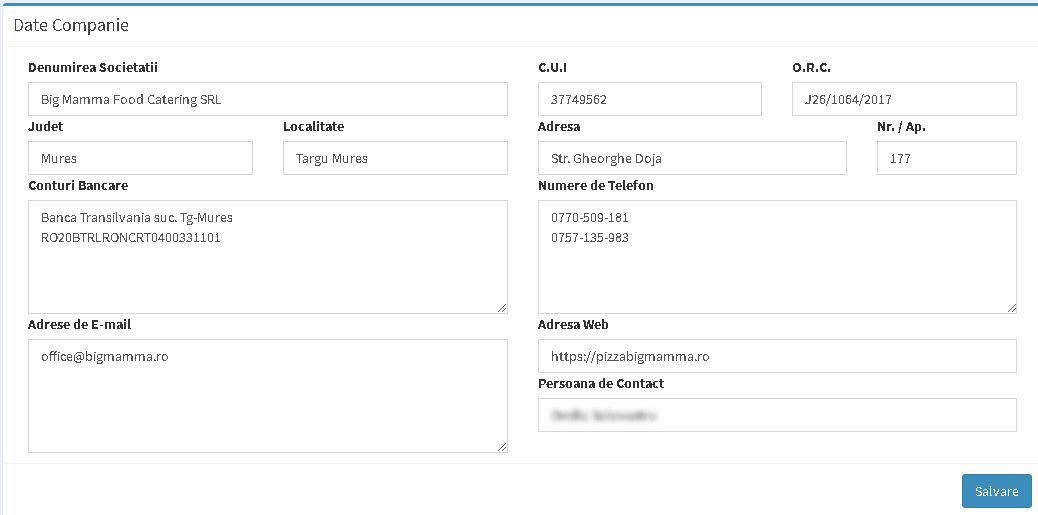
Task: Edit the O.R.C. field J26/1064/2017
Action: [904, 99]
